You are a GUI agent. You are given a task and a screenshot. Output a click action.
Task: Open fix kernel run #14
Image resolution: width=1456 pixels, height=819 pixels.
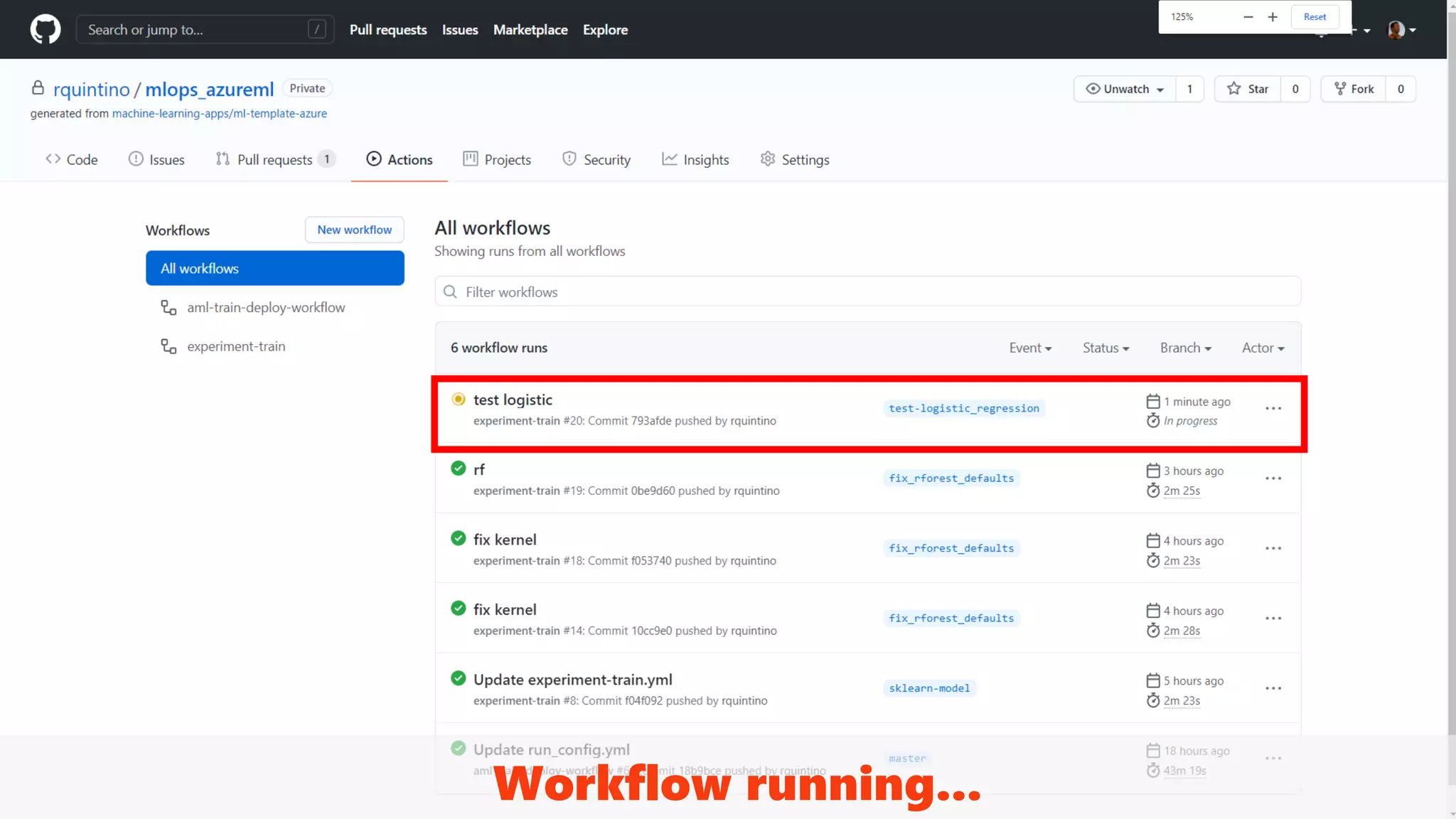pyautogui.click(x=505, y=610)
